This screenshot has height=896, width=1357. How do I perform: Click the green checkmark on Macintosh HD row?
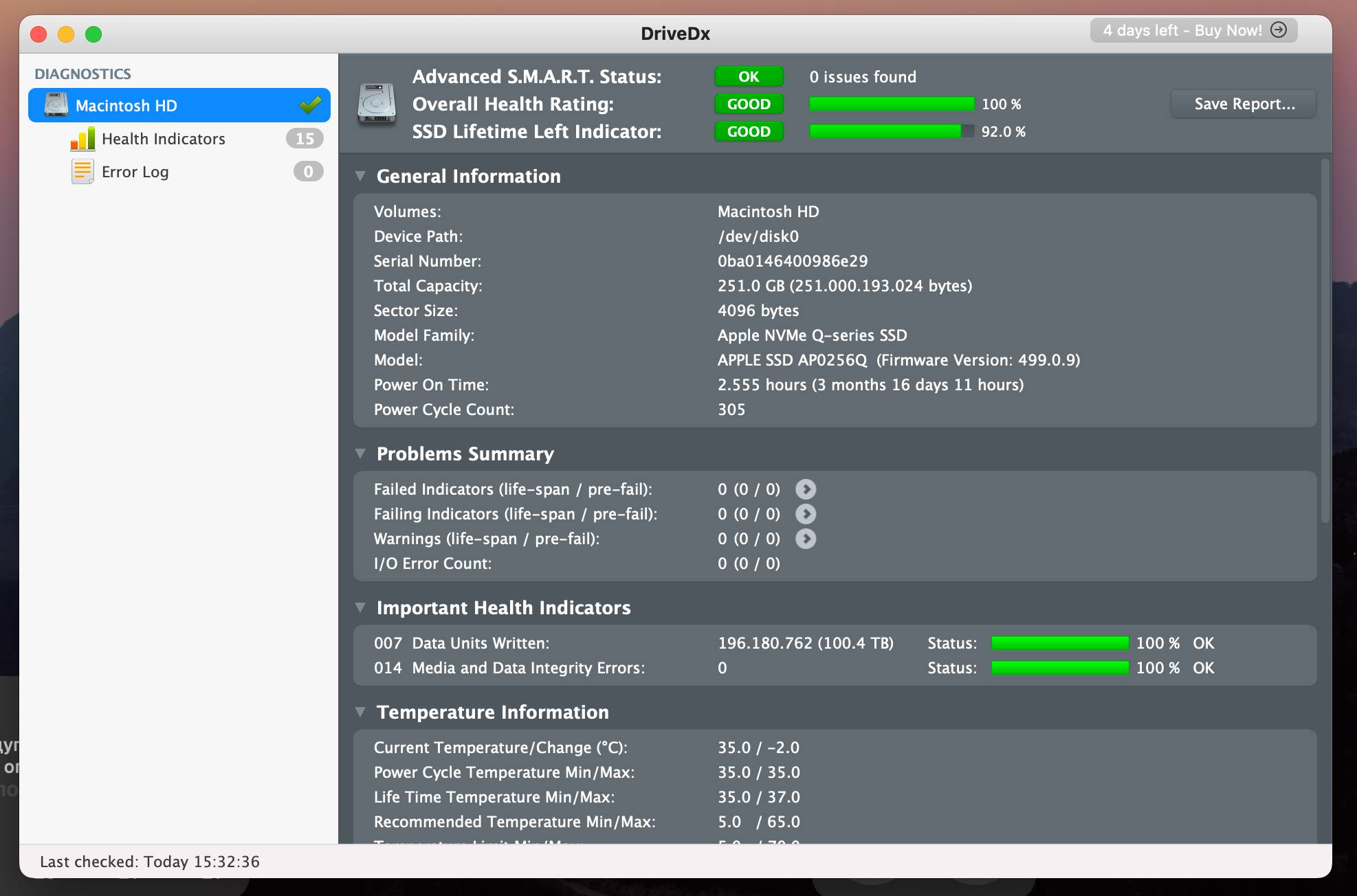(x=310, y=105)
